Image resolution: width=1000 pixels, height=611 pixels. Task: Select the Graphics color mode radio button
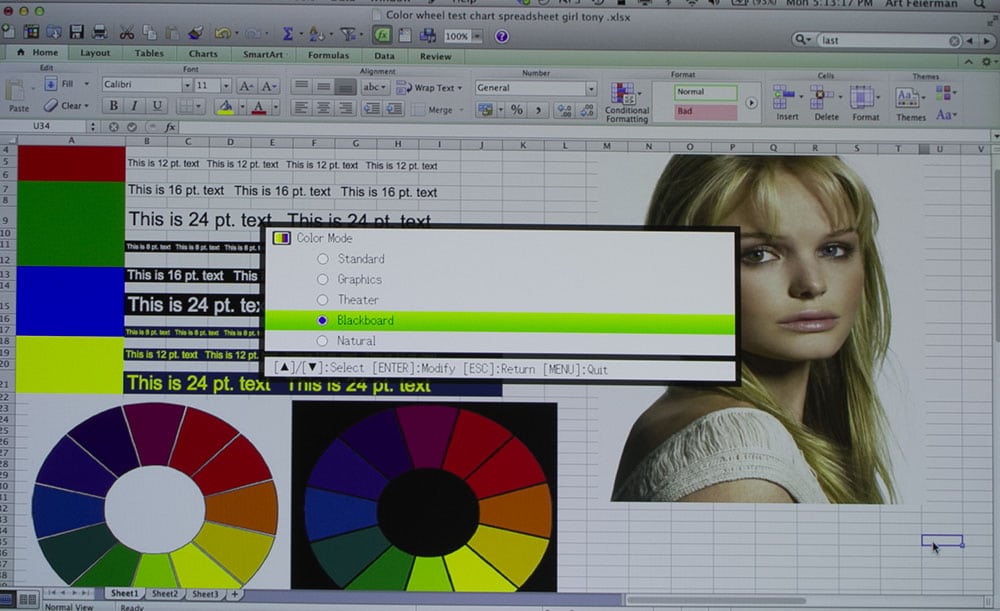tap(323, 279)
